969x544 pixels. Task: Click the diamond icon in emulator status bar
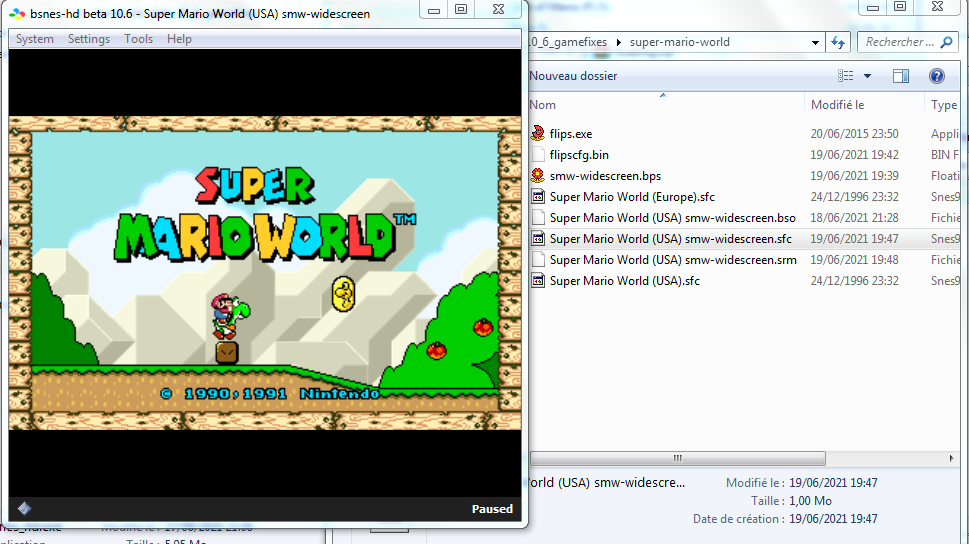coord(24,508)
